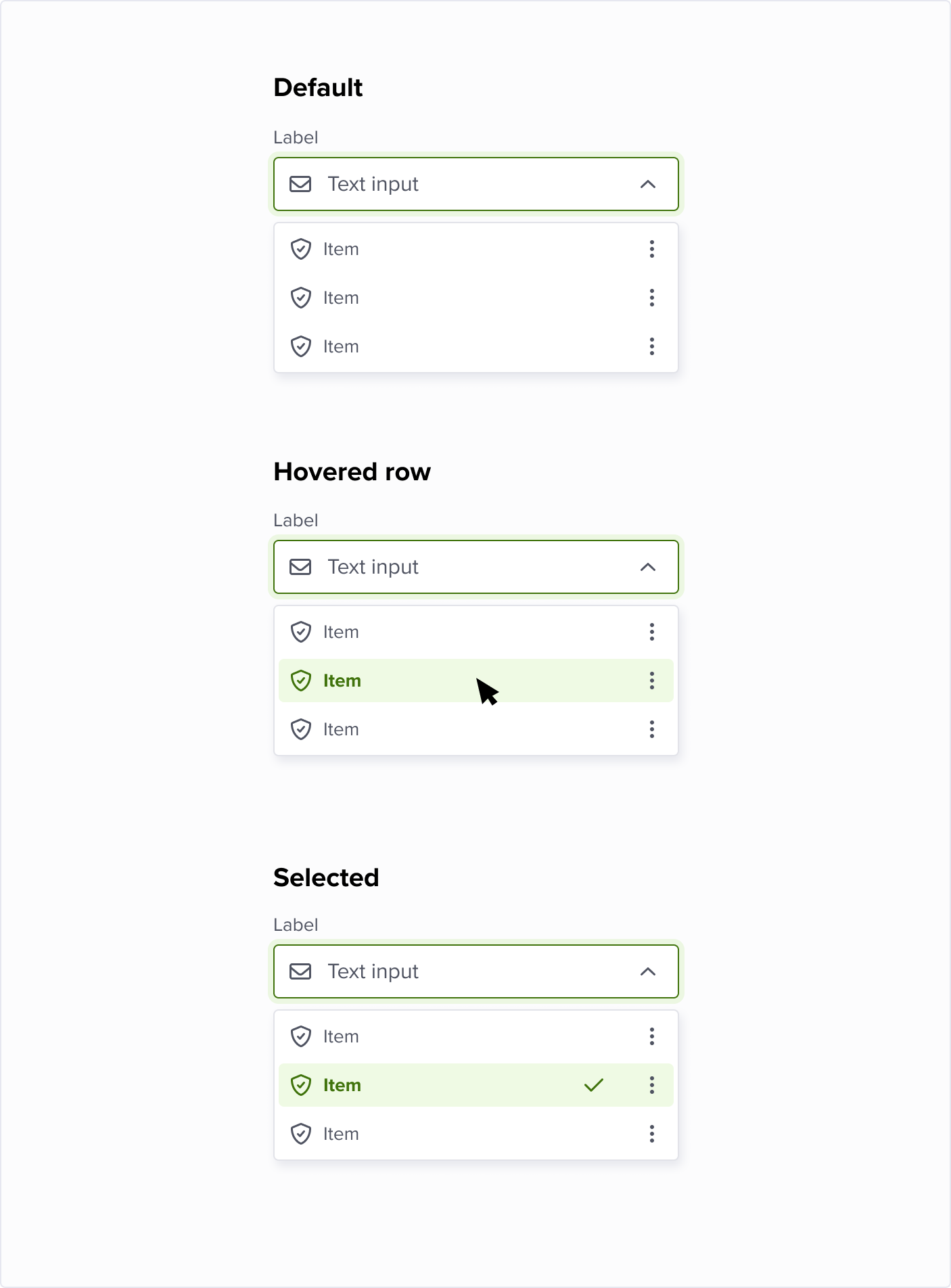Screen dimensions: 951x1288
Task: Open three-dot menu of third Default item
Action: (x=652, y=346)
